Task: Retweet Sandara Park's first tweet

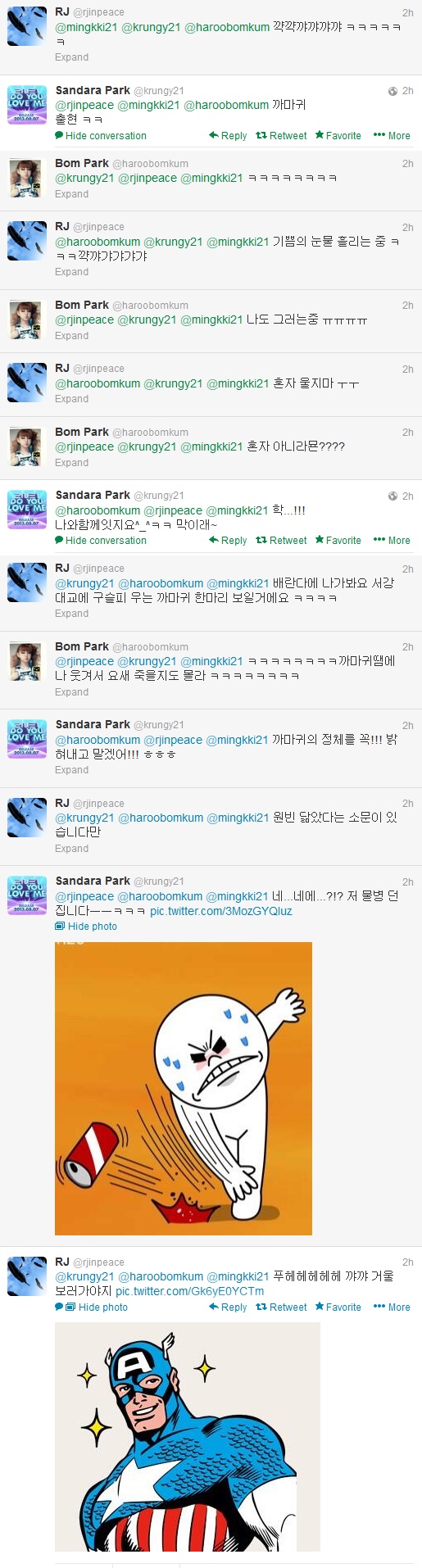Action: (281, 136)
